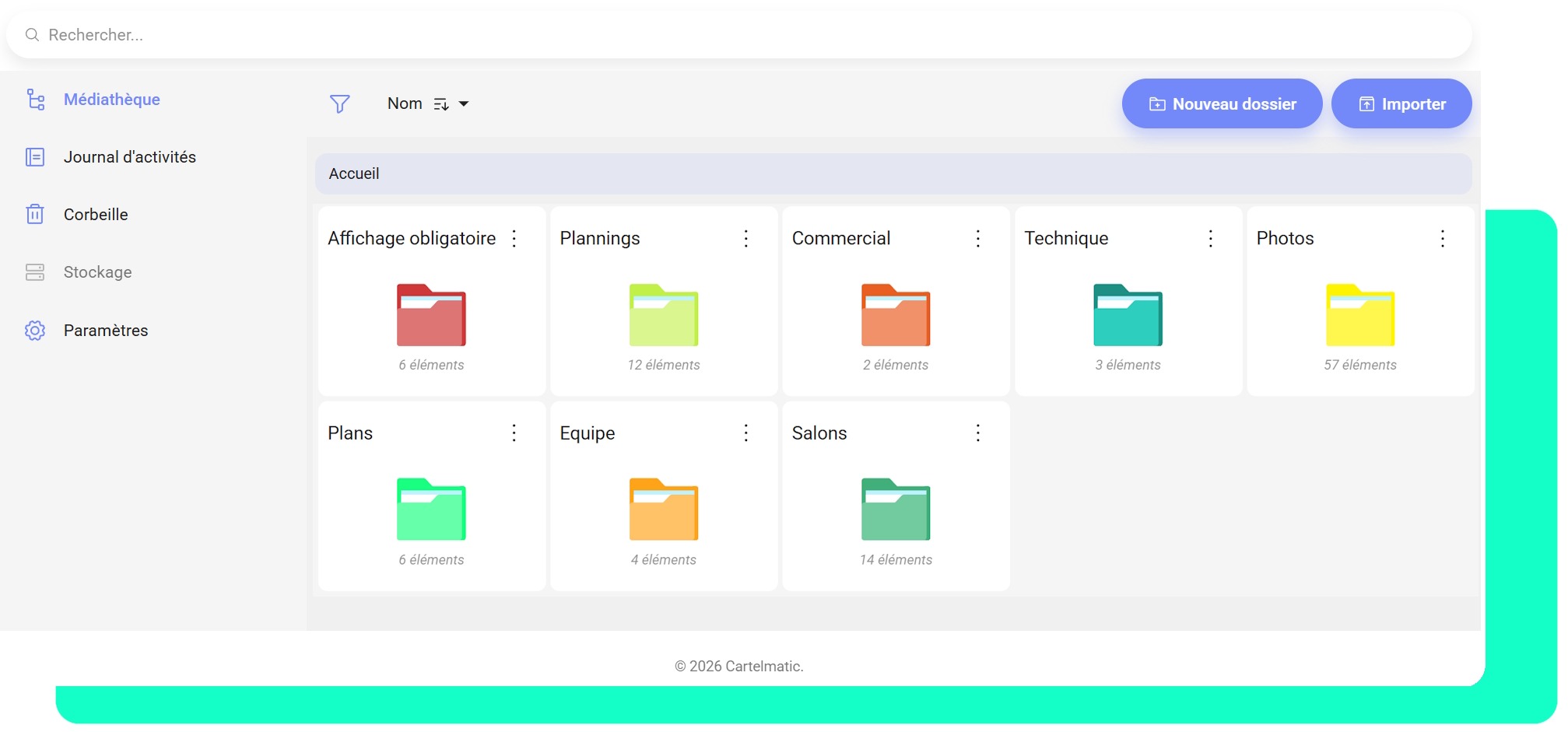The height and width of the screenshot is (732, 1568).
Task: Click the Nouveau dossier button
Action: coord(1222,103)
